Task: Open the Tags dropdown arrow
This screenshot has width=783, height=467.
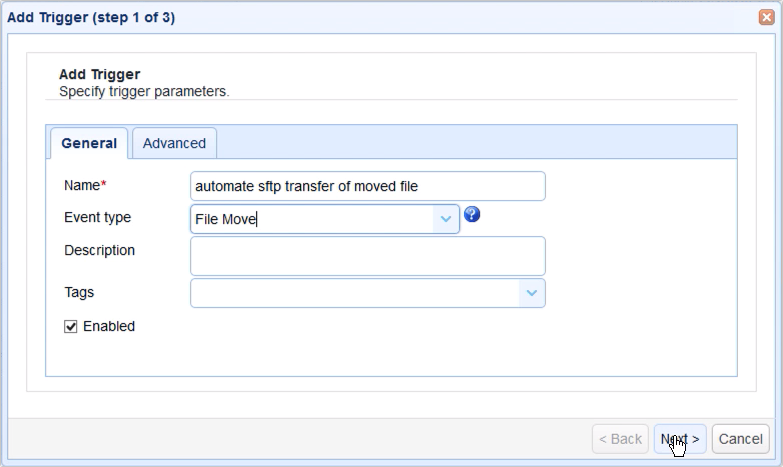Action: pos(532,293)
